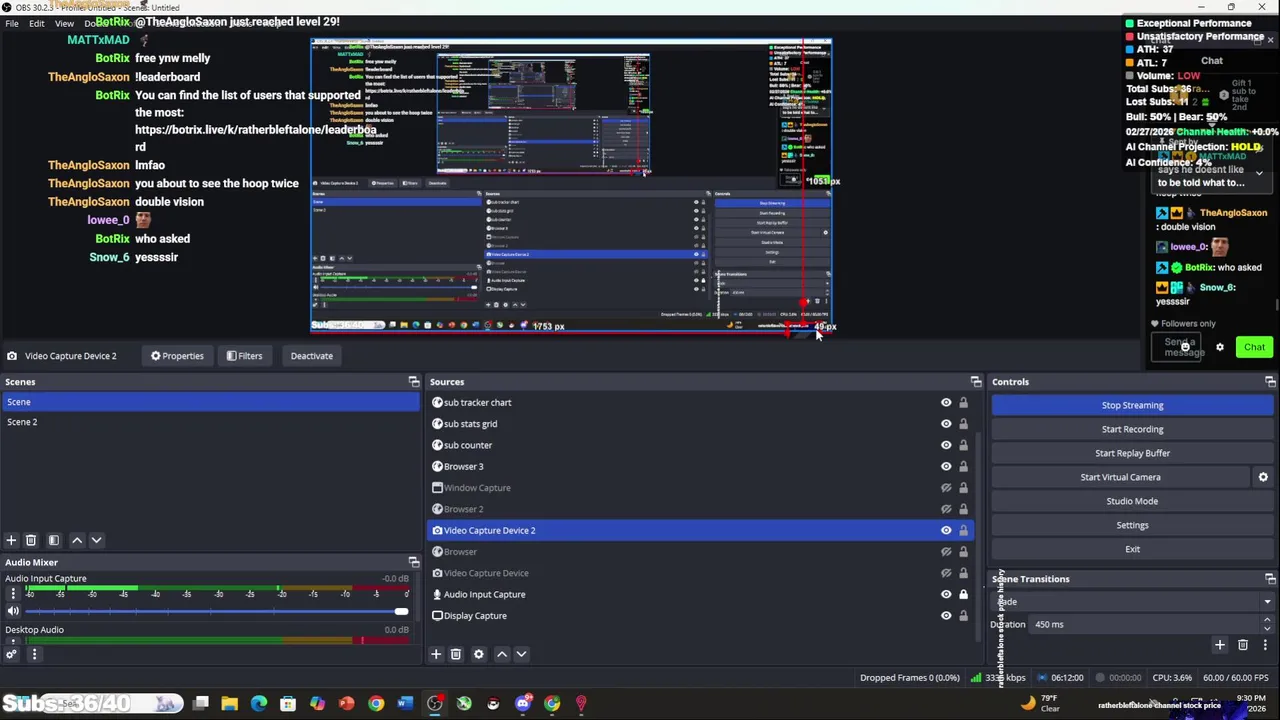The image size is (1280, 720).
Task: Click the transition Duration field
Action: (1145, 625)
